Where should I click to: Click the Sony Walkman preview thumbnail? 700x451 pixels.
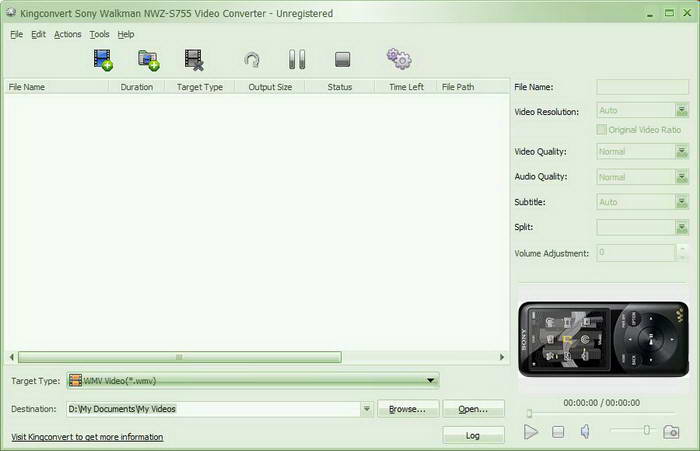click(603, 339)
